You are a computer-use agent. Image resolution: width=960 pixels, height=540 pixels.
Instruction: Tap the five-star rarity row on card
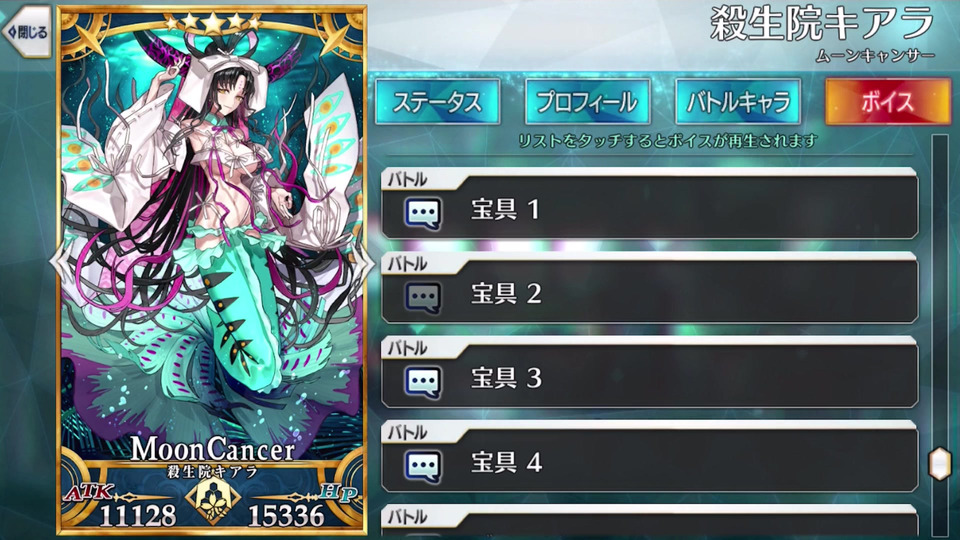tap(212, 23)
